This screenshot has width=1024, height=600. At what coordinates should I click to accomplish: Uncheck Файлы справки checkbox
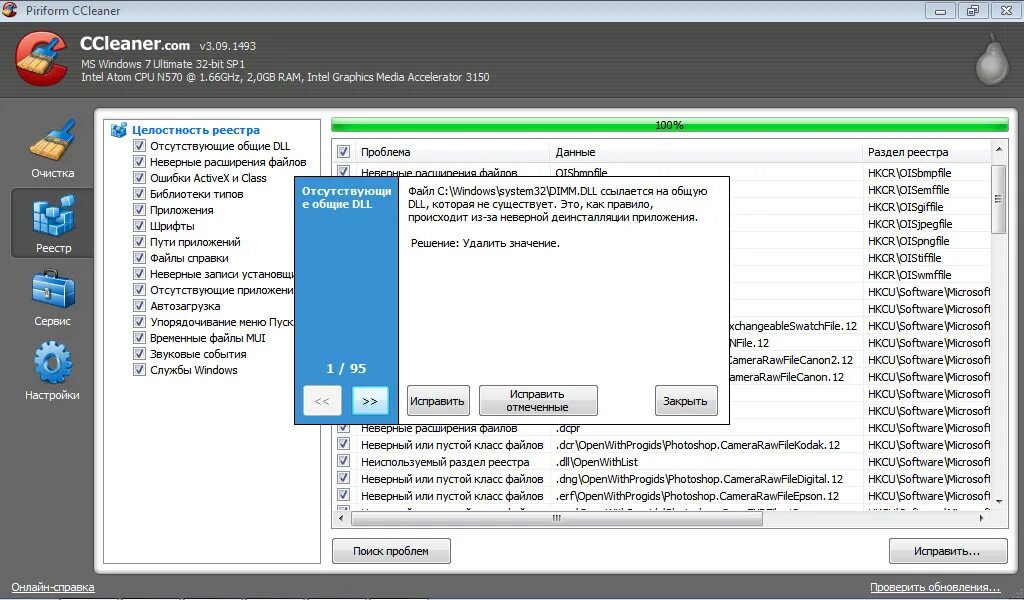(139, 257)
